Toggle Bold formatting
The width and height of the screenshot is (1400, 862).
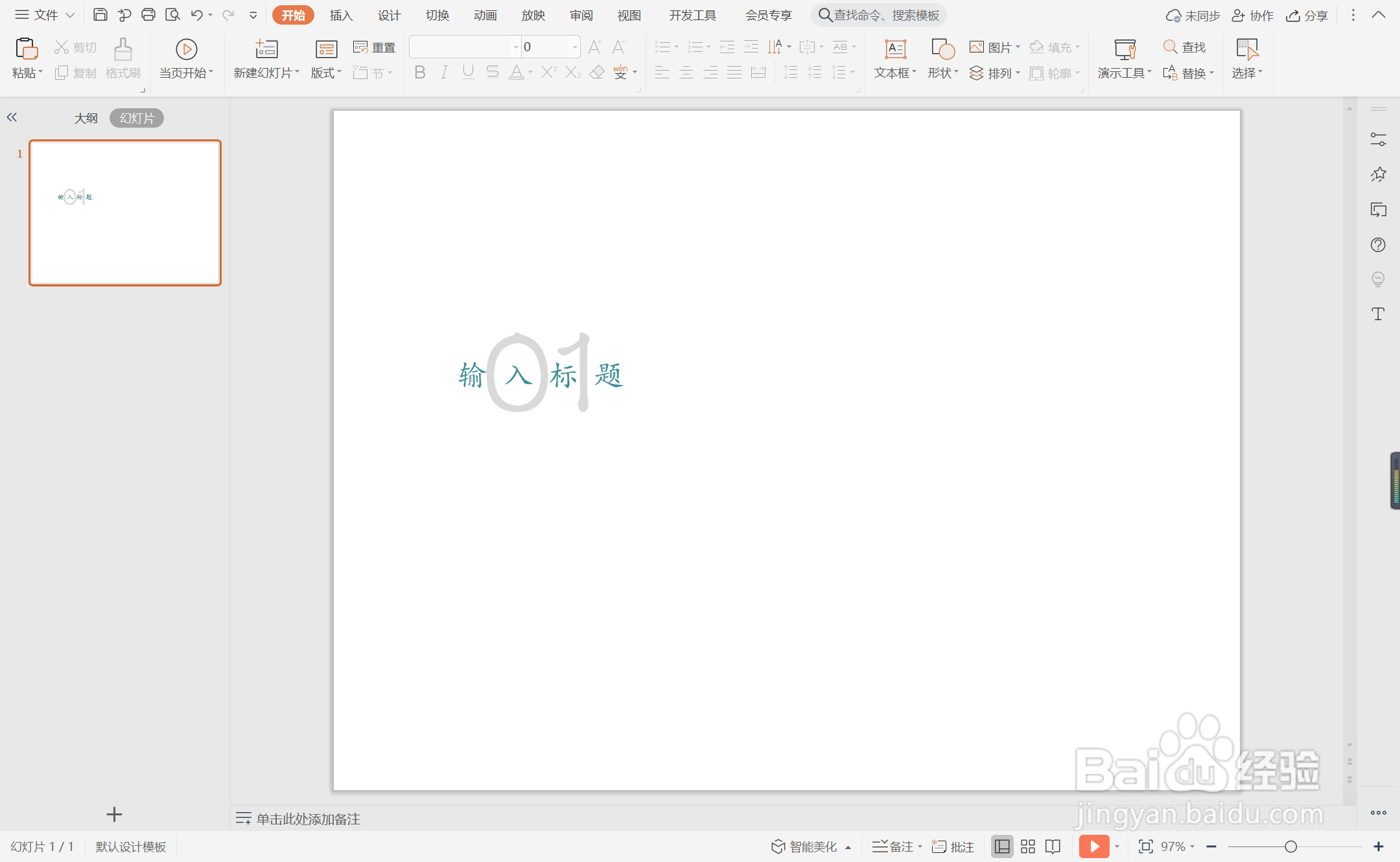point(420,73)
